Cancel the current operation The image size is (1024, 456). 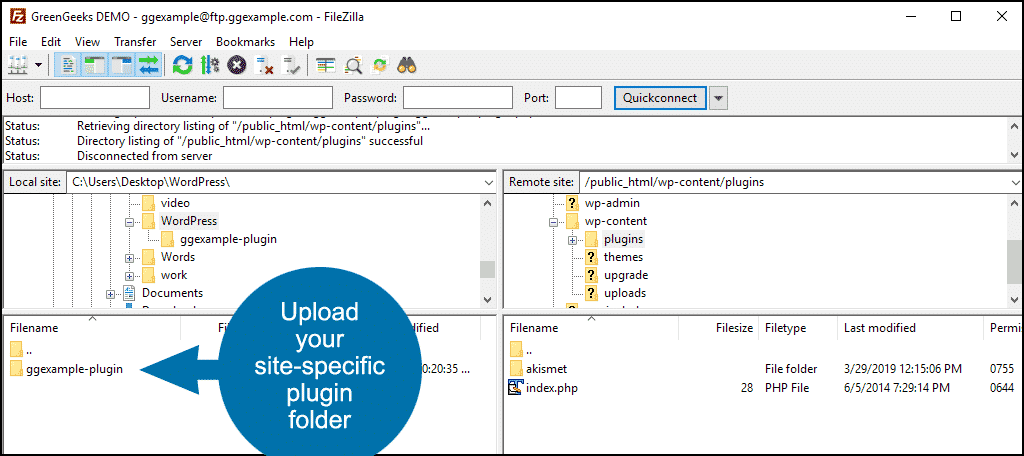pos(236,65)
